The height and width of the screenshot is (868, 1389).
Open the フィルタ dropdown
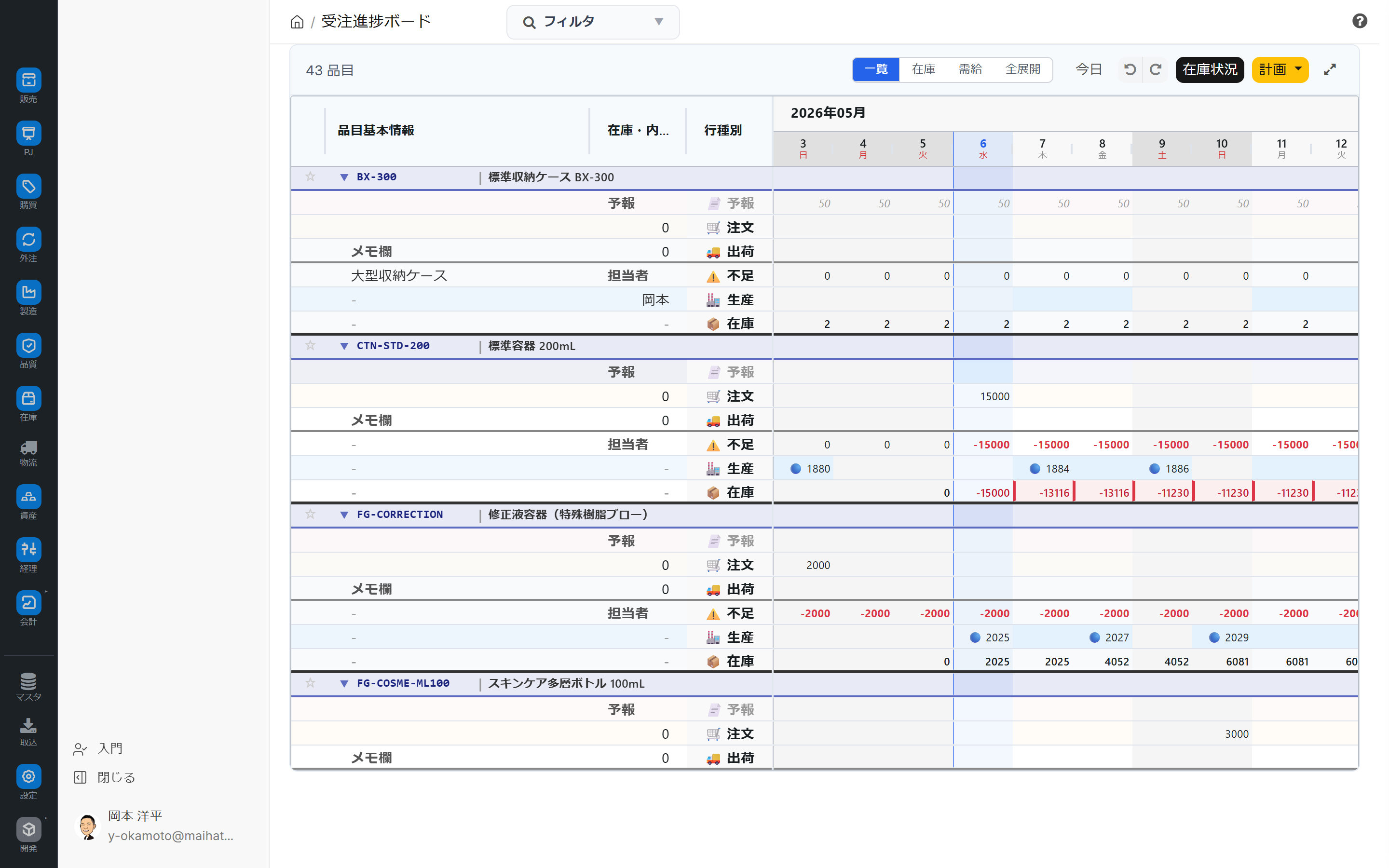coord(593,22)
